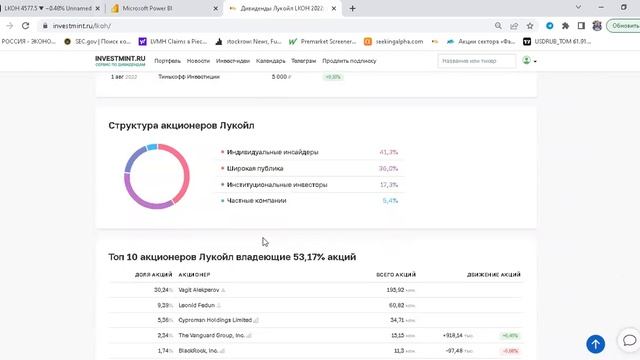Select the Дивиденды Лукойл LKOH tab

pyautogui.click(x=282, y=8)
